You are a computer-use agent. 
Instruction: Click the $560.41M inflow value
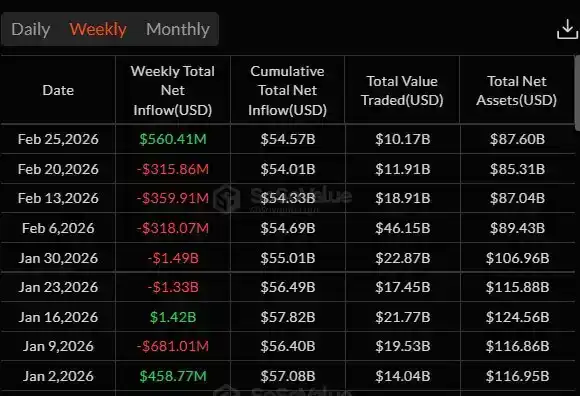pos(173,139)
